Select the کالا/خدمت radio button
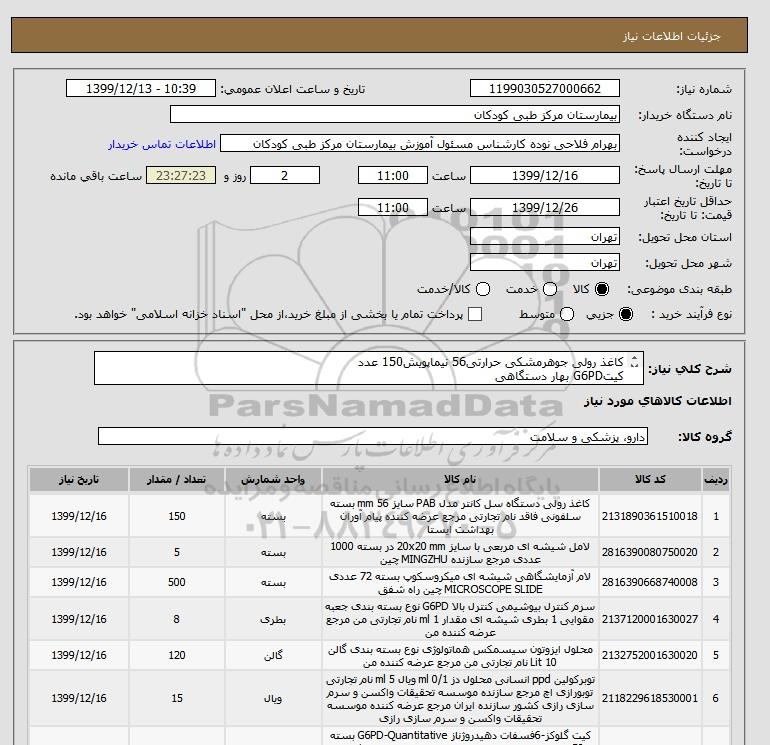This screenshot has width=770, height=745. pyautogui.click(x=483, y=289)
